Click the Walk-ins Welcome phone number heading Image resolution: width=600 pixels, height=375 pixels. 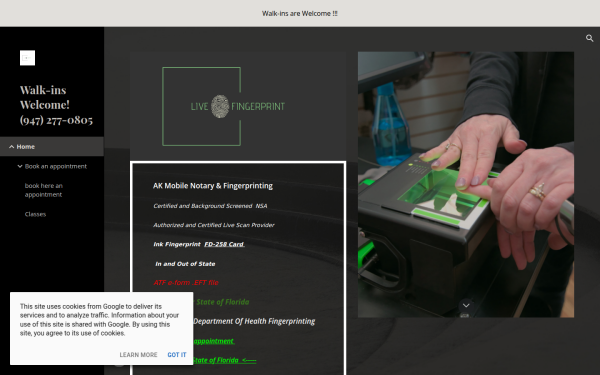point(56,105)
